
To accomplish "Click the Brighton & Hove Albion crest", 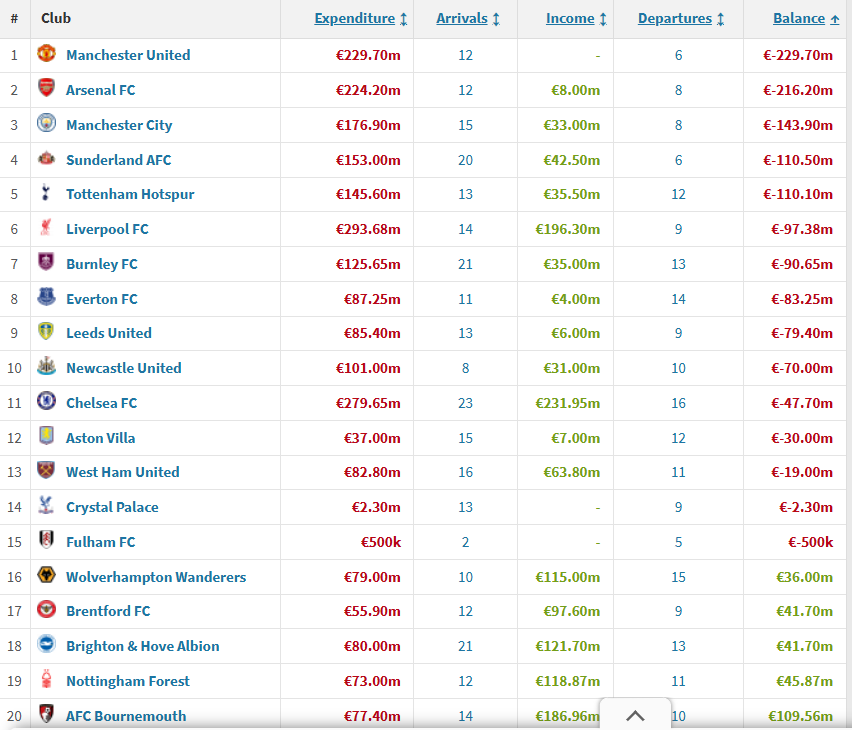I will [46, 645].
